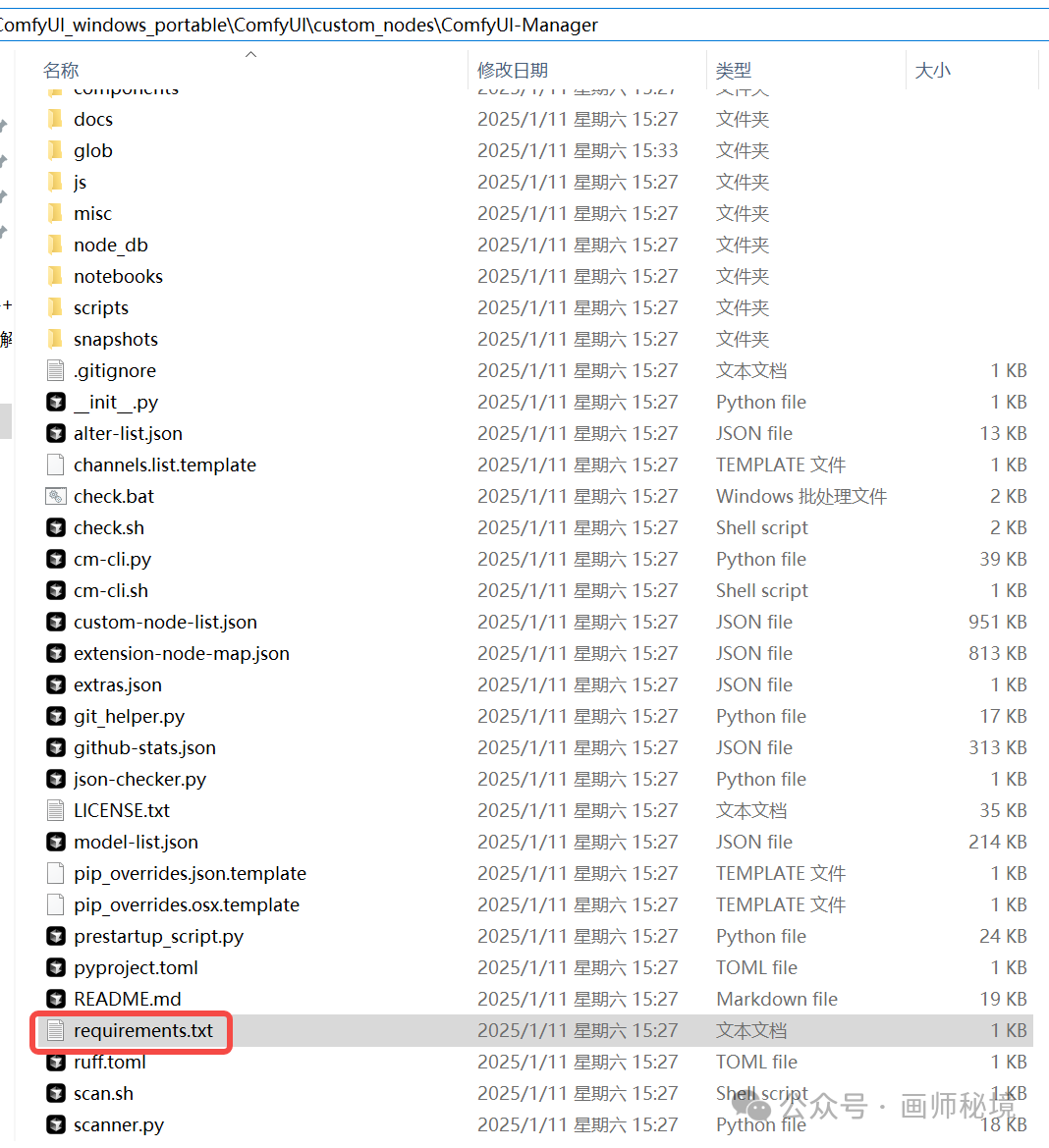
Task: Click the channels.list.template file icon
Action: [x=56, y=465]
